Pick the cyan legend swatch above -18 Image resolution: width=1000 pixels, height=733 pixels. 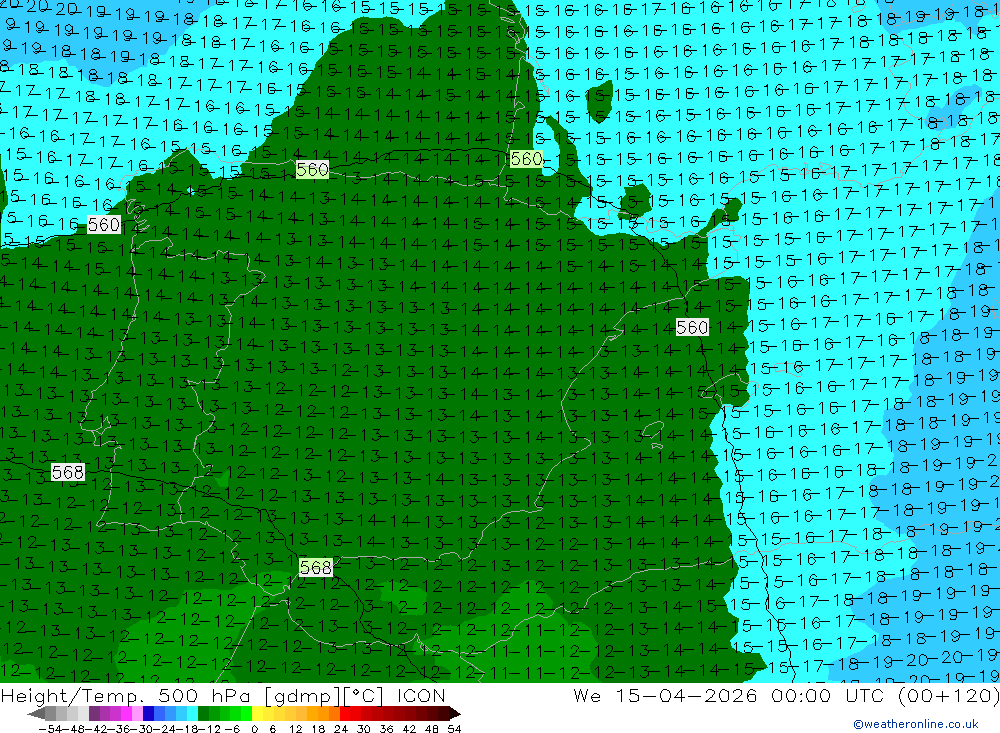tap(192, 713)
